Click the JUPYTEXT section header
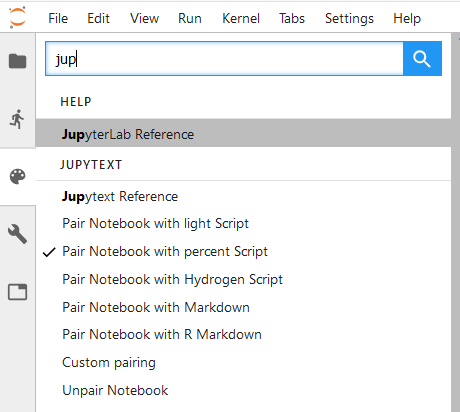 coord(91,165)
